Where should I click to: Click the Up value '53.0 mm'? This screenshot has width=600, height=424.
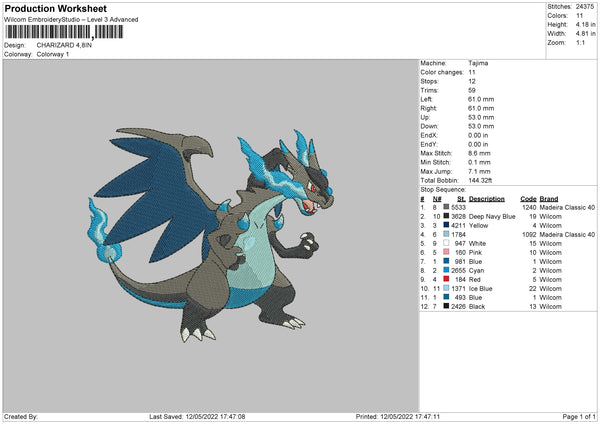coord(481,117)
